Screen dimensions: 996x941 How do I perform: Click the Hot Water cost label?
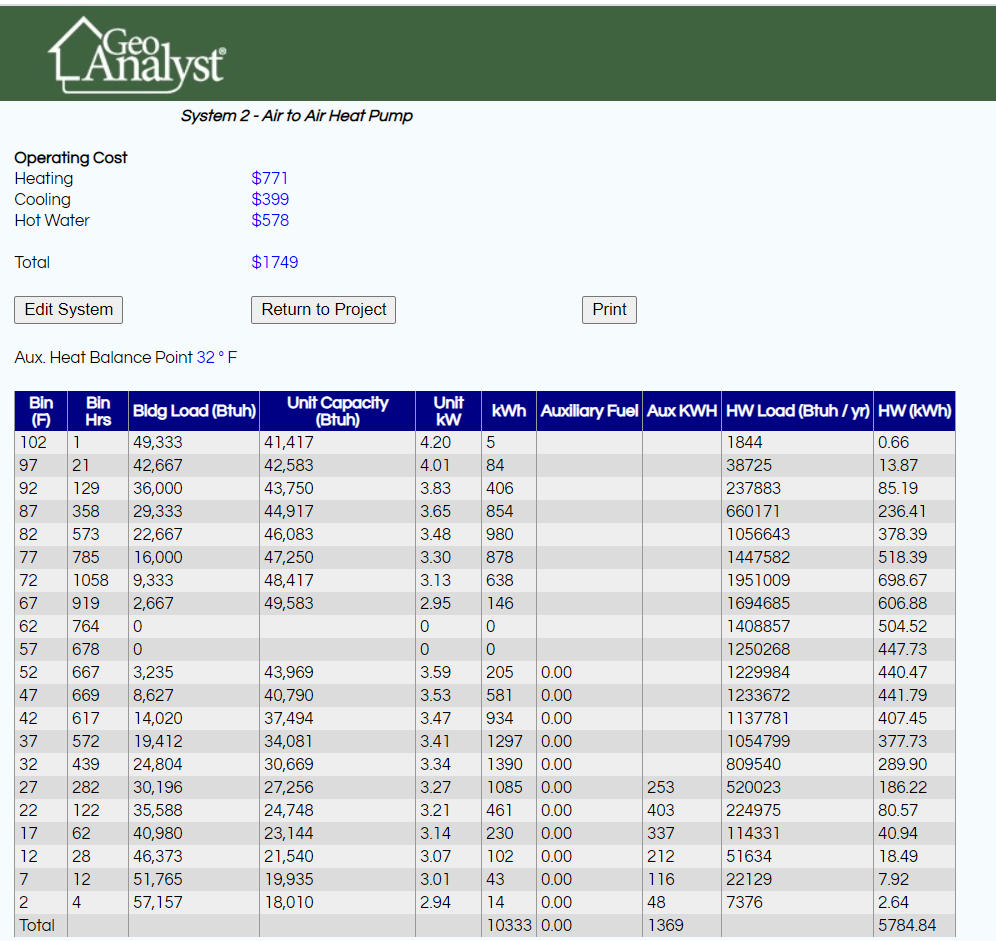pyautogui.click(x=52, y=220)
